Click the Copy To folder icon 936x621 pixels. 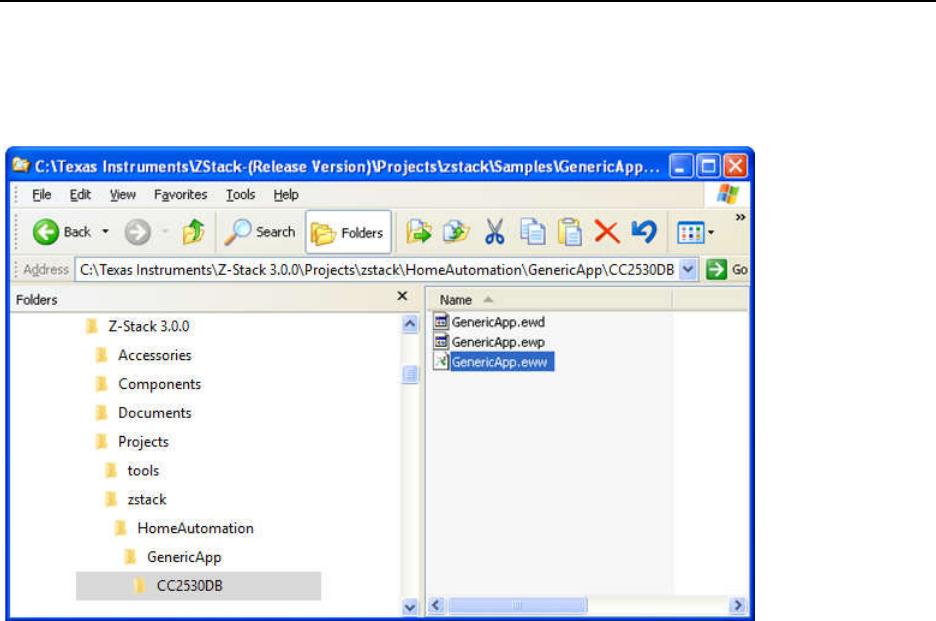pyautogui.click(x=456, y=232)
